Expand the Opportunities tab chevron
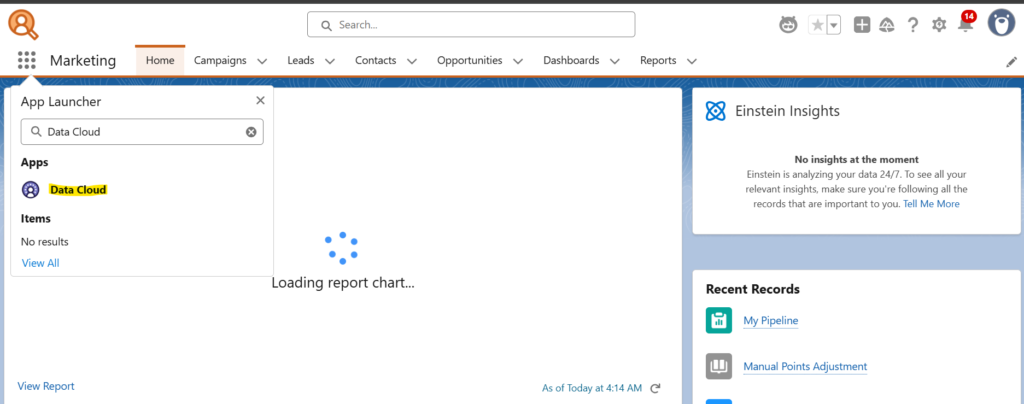1024x404 pixels. tap(518, 61)
